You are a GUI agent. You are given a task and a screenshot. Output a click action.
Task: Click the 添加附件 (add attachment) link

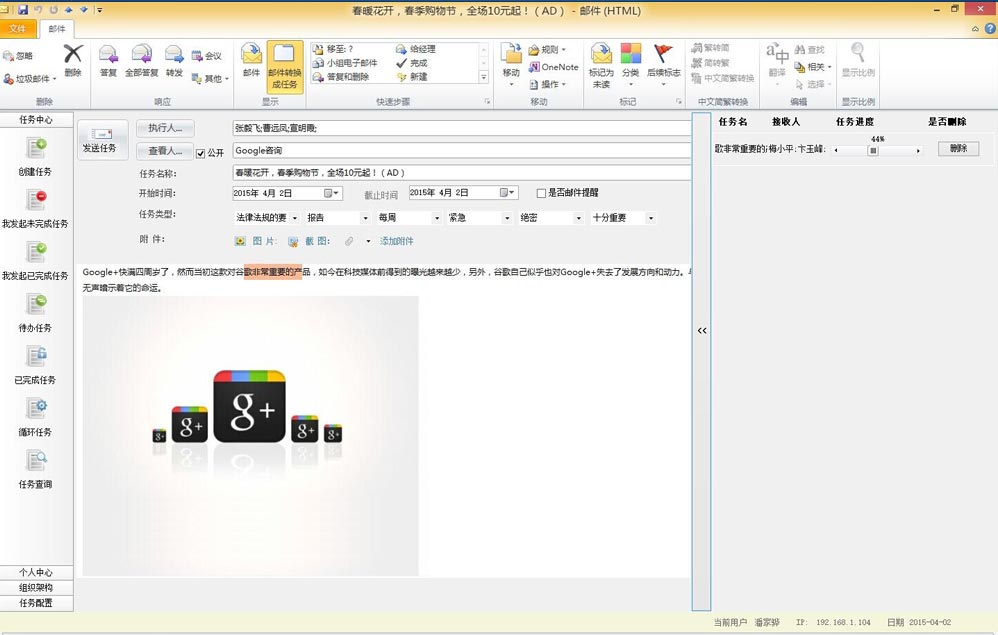tap(396, 241)
